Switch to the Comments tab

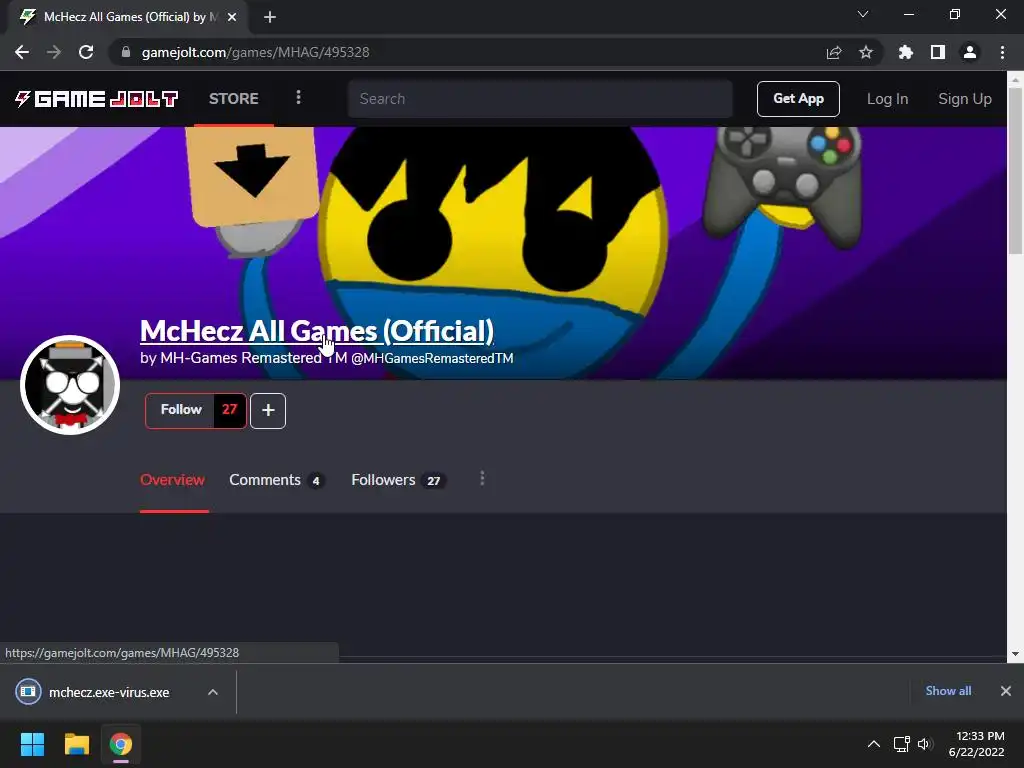click(x=277, y=480)
